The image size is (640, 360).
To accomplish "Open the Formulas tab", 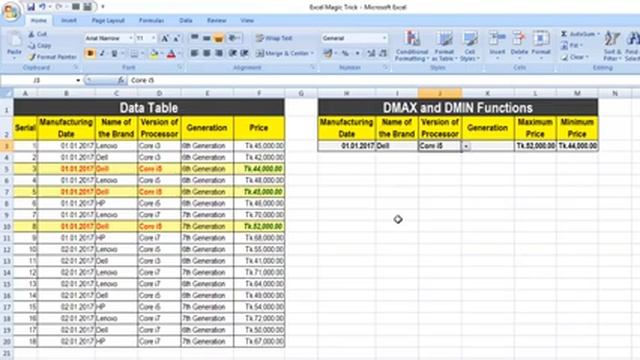I will [x=151, y=20].
